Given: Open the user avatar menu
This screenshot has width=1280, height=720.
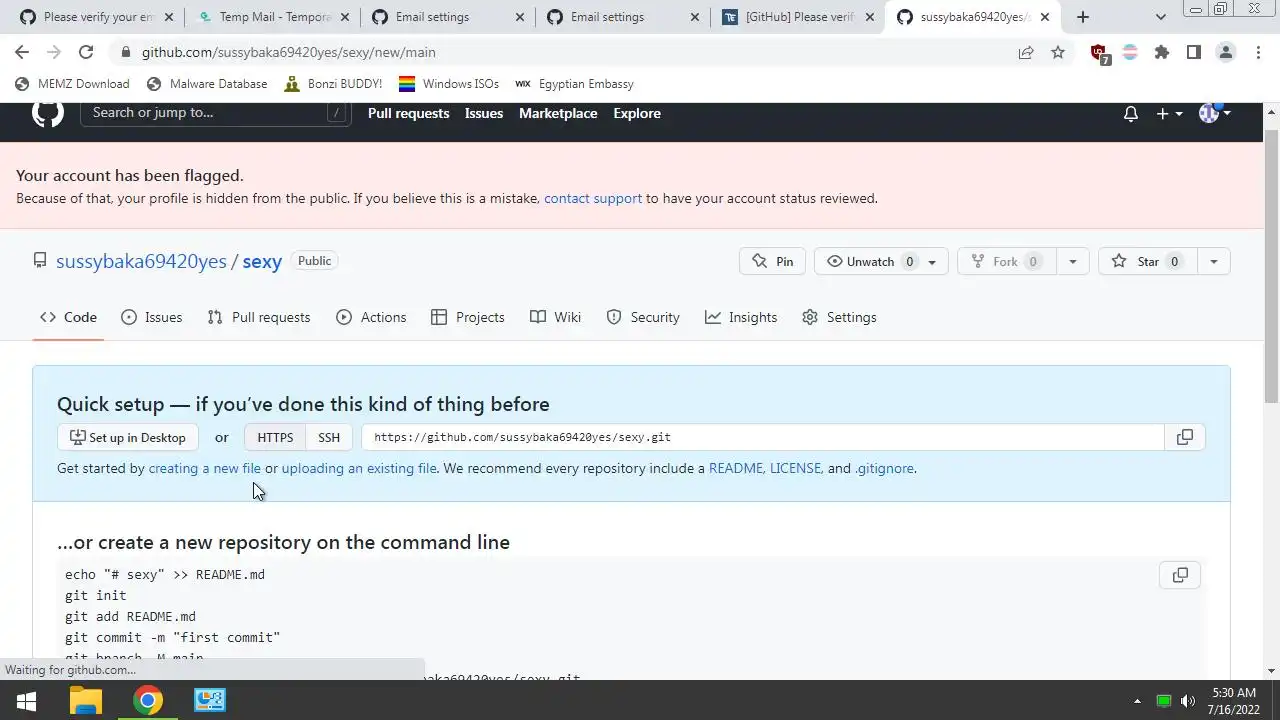Looking at the screenshot, I should tap(1214, 113).
